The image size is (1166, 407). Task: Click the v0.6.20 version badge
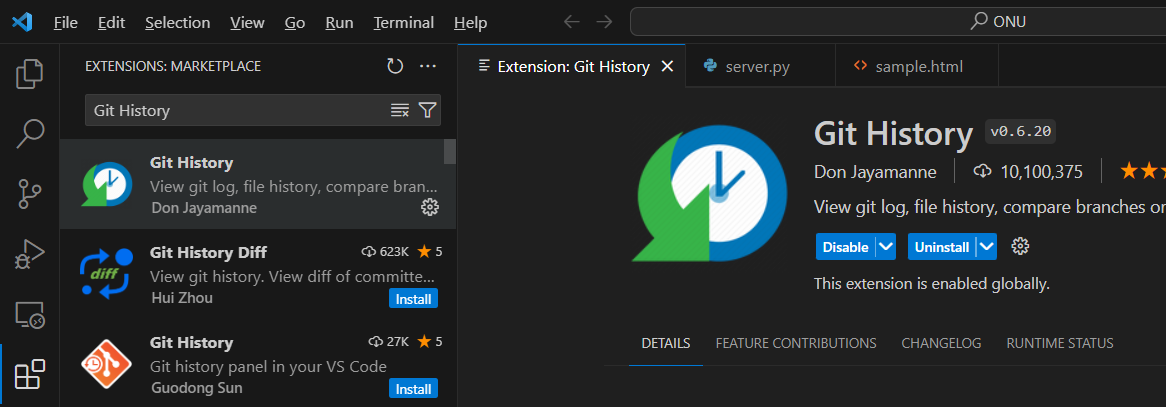pyautogui.click(x=1020, y=132)
